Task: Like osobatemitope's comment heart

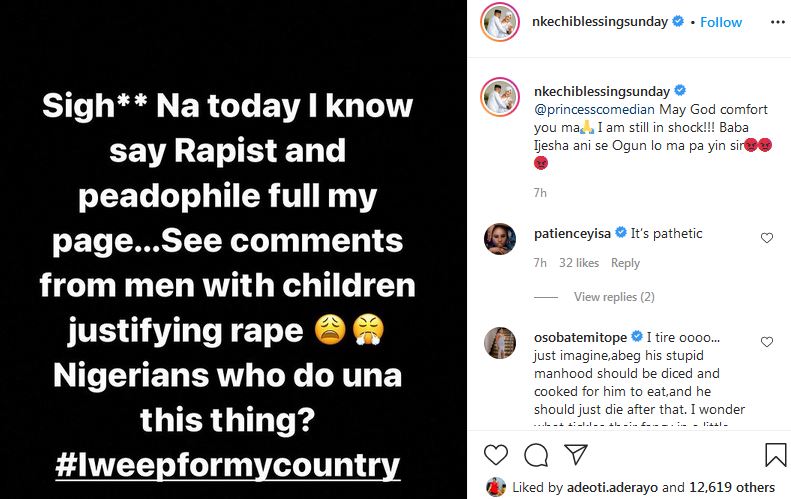Action: click(767, 342)
